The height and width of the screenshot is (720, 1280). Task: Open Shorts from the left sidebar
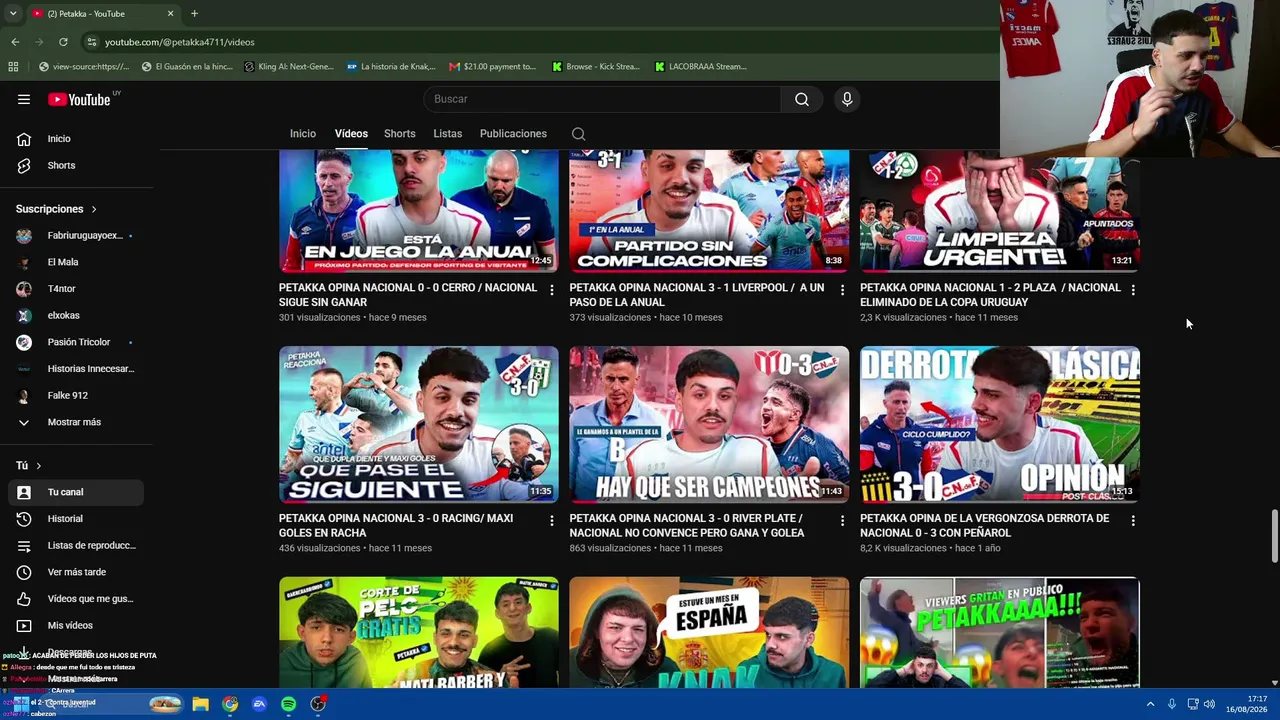[x=75, y=166]
